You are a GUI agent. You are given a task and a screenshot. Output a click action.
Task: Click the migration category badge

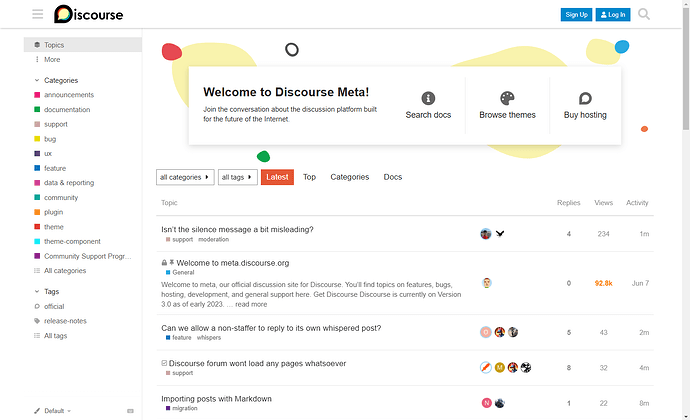coord(181,409)
